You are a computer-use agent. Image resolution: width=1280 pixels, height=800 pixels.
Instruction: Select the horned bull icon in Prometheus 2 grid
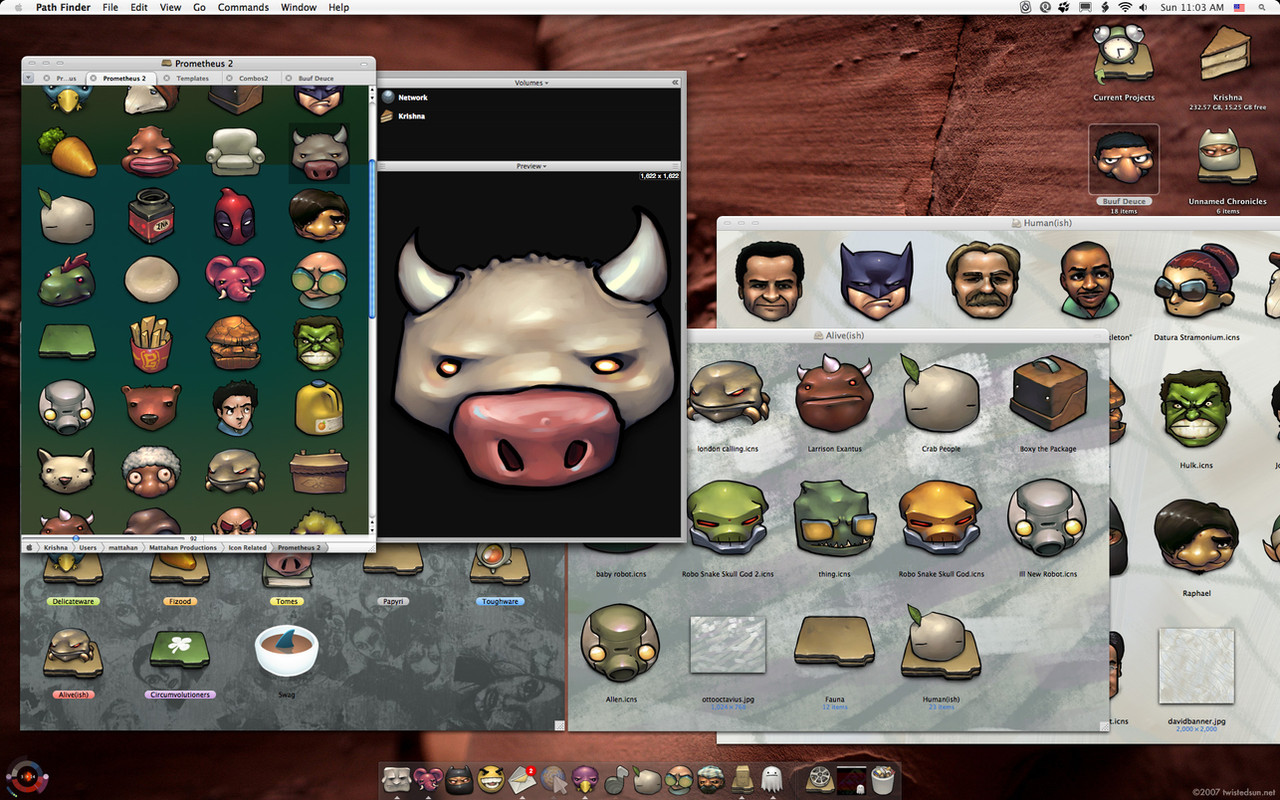click(319, 153)
